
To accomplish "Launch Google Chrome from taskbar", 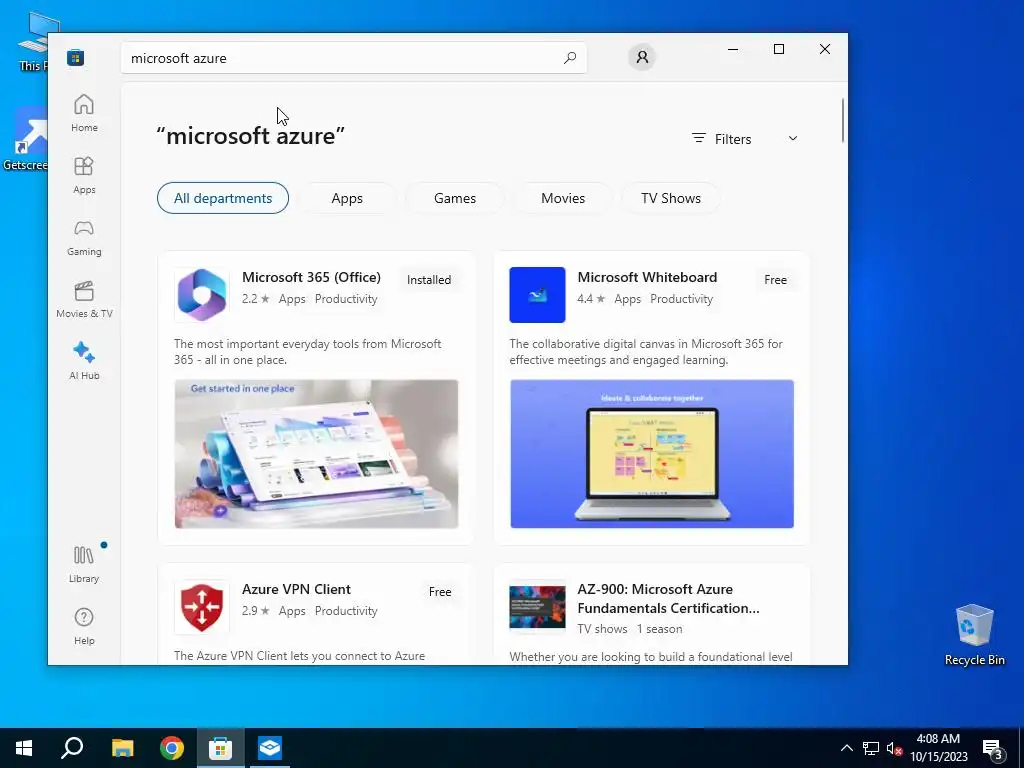I will click(x=172, y=748).
